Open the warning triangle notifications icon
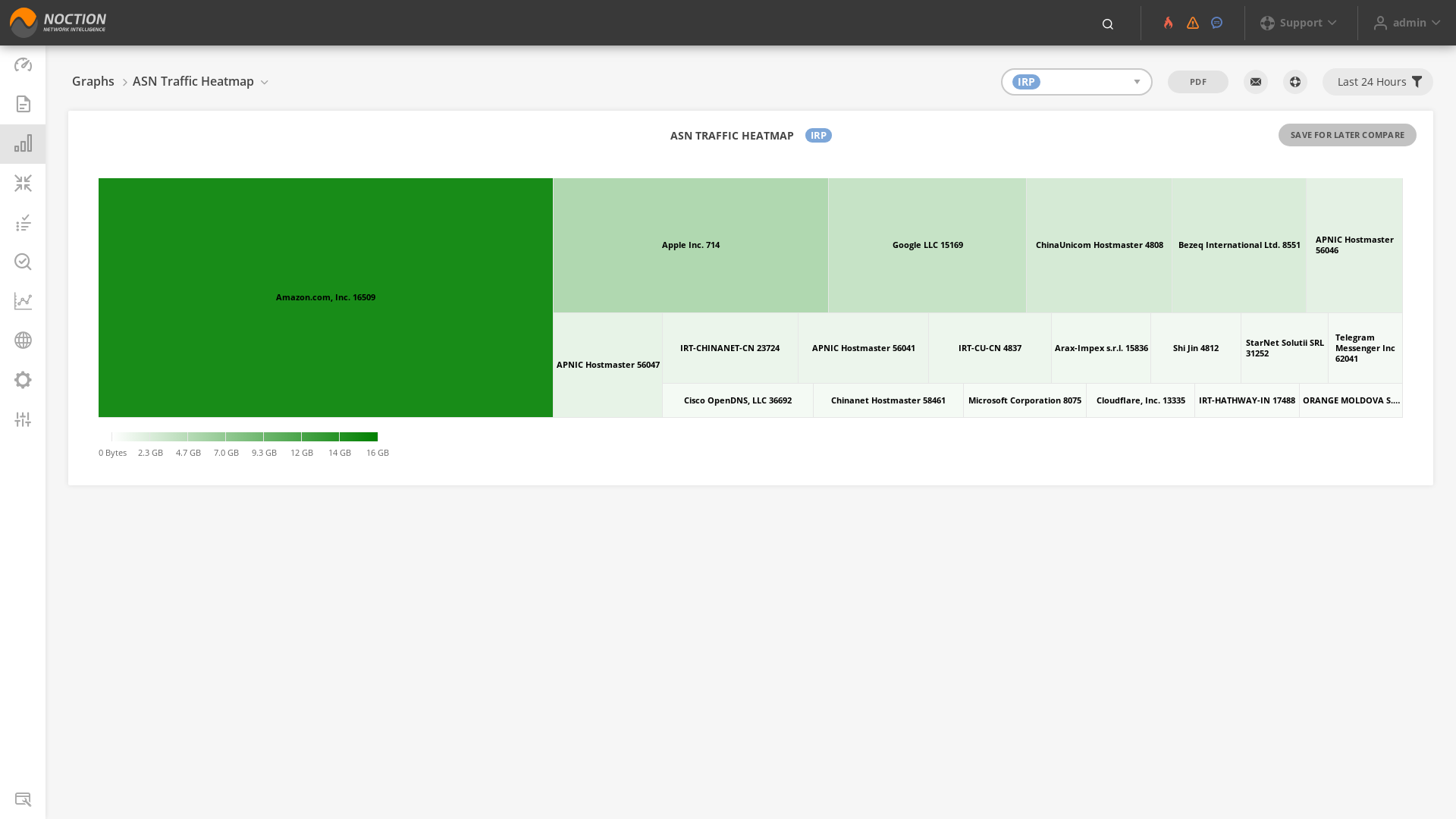 point(1193,23)
